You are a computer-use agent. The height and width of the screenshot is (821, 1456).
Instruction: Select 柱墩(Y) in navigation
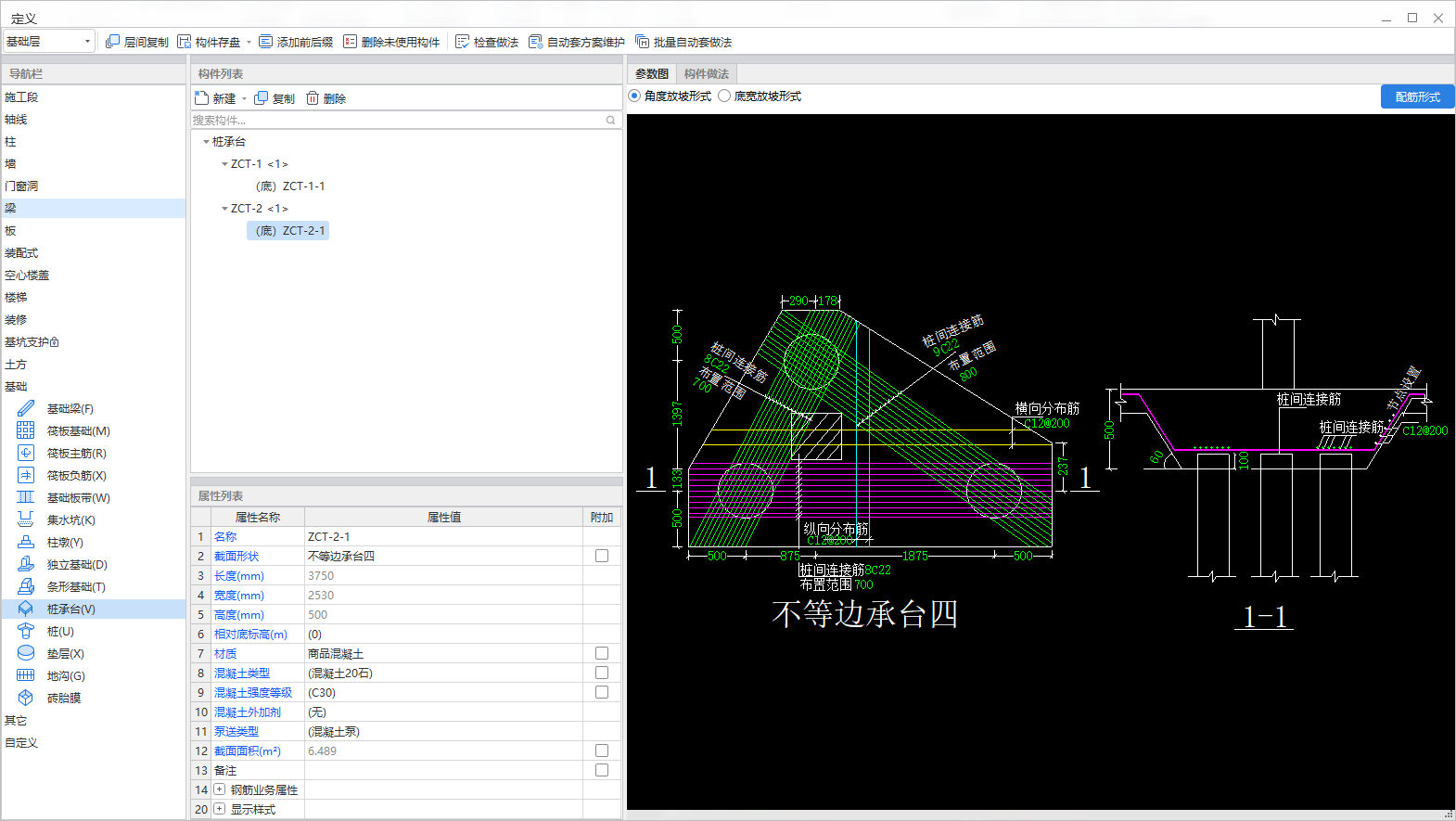65,542
